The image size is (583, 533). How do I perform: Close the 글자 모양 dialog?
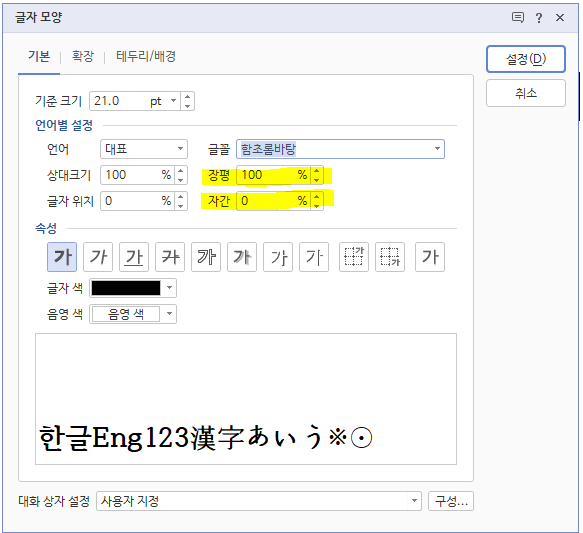pos(560,17)
